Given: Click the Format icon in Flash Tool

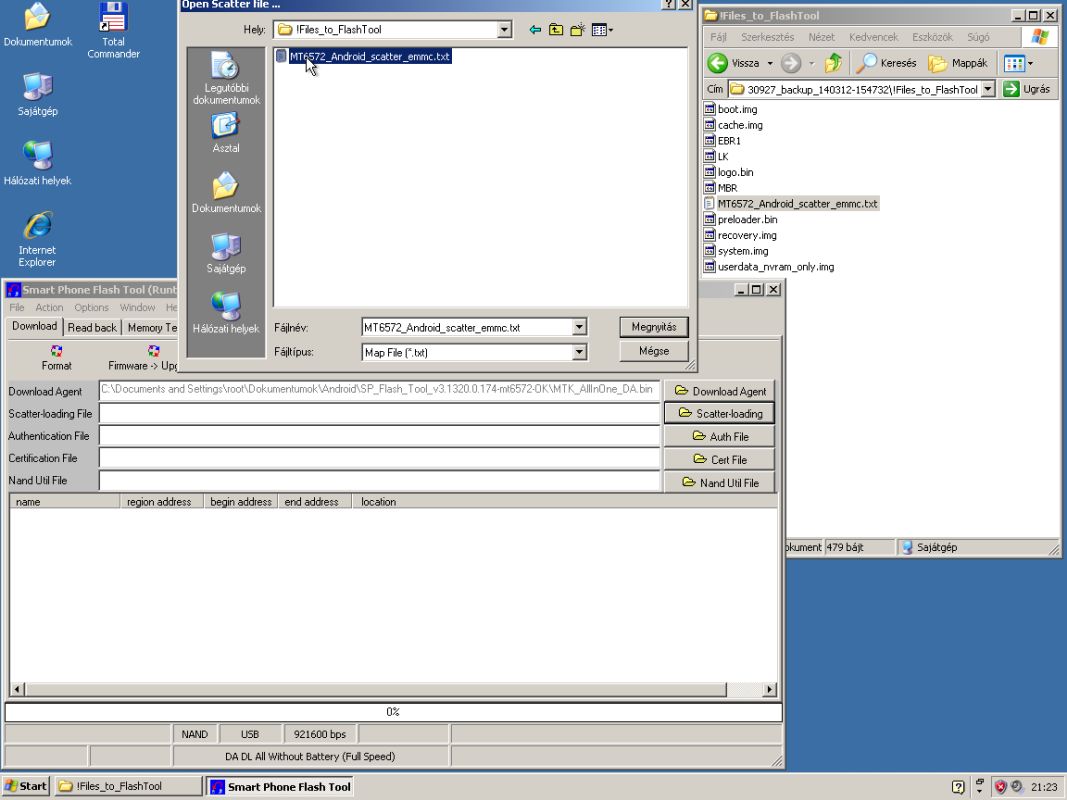Looking at the screenshot, I should pyautogui.click(x=56, y=357).
